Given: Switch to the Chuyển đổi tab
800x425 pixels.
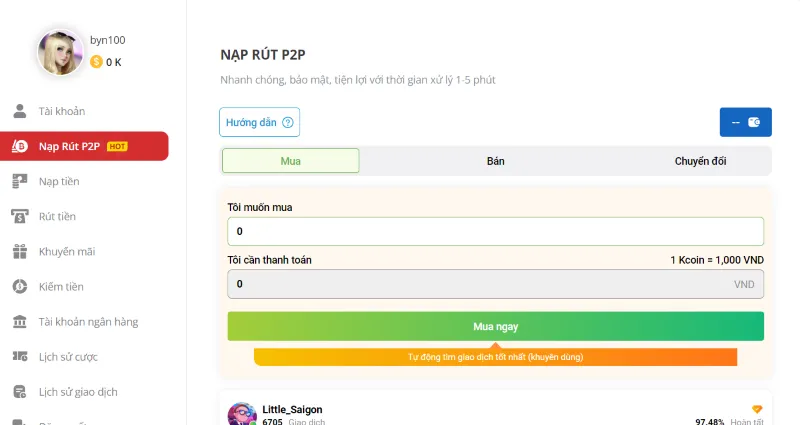Looking at the screenshot, I should 700,161.
